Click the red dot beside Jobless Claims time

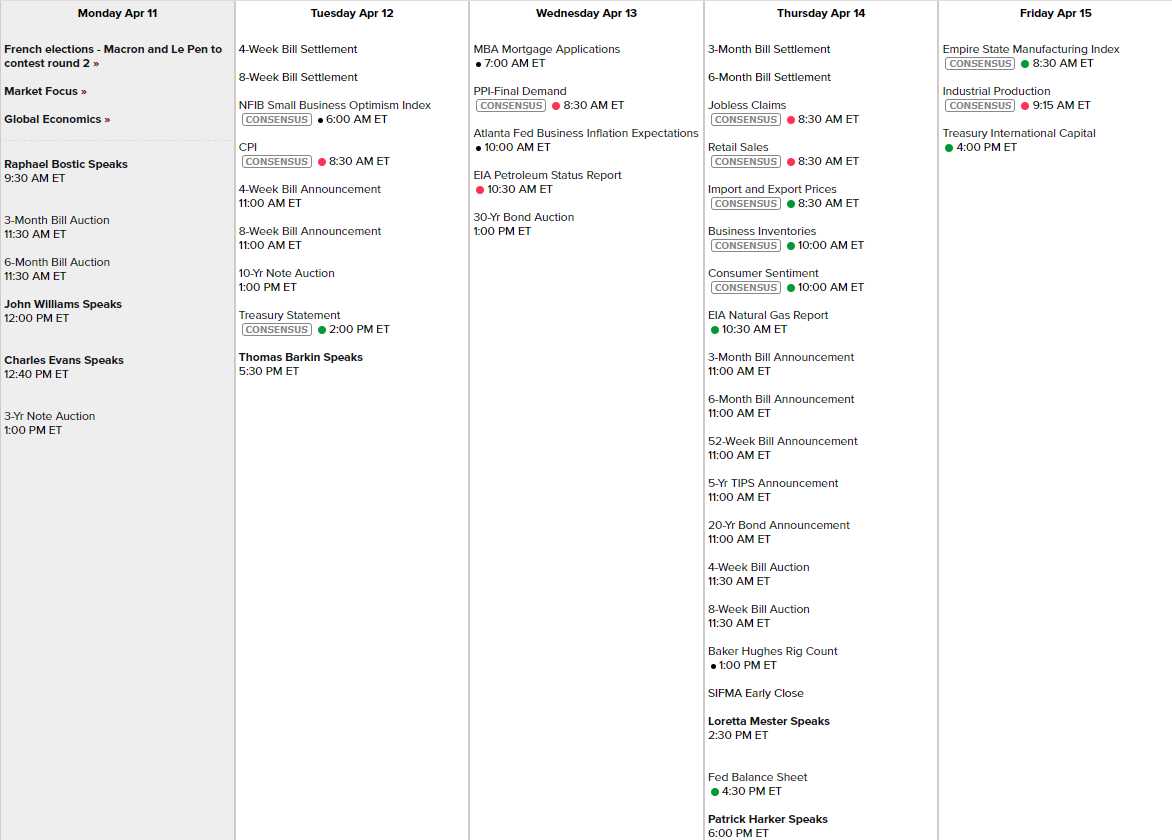click(790, 119)
